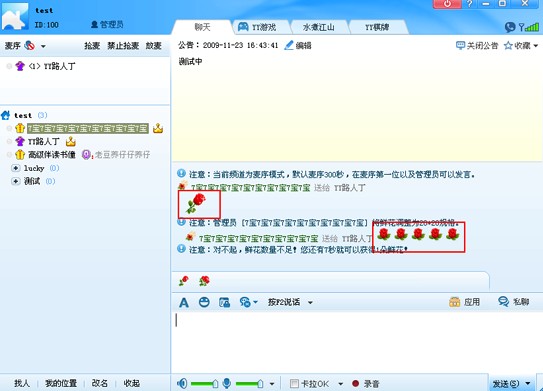Mute the microphone icon
The image size is (543, 391).
pyautogui.click(x=227, y=383)
